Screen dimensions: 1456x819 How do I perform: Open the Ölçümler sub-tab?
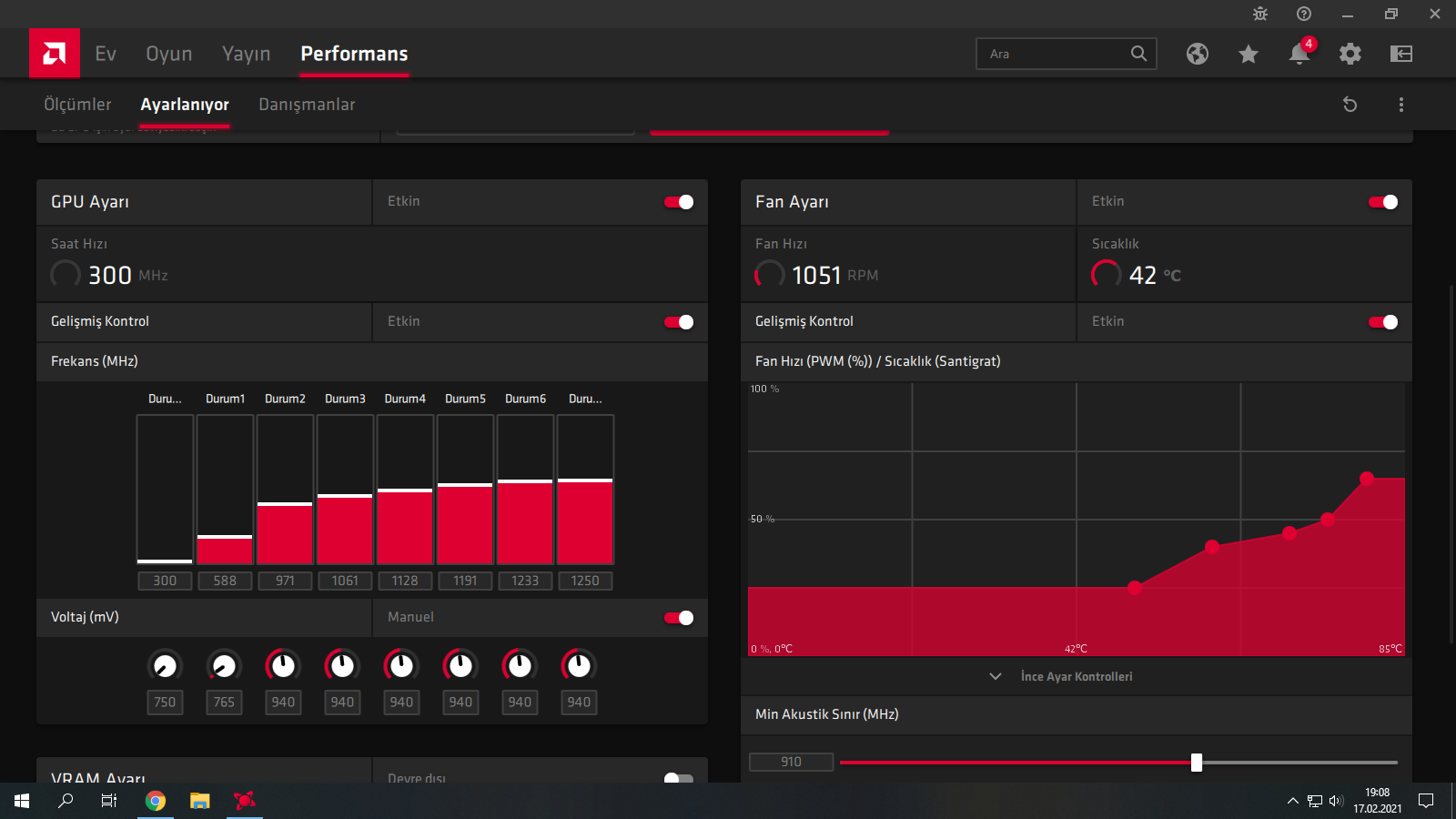click(x=77, y=105)
